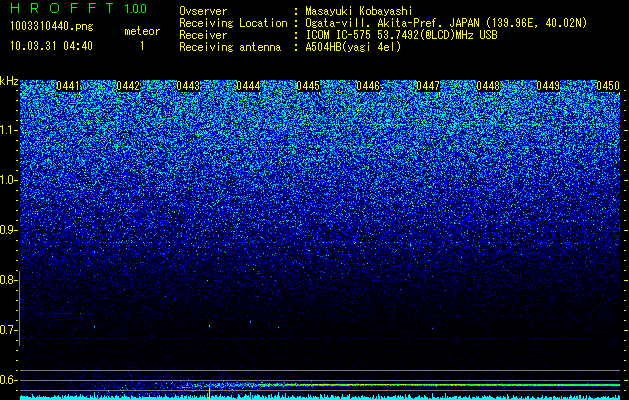629x400 pixels.
Task: Click the 0.9 kHz axis label
Action: (x=8, y=230)
